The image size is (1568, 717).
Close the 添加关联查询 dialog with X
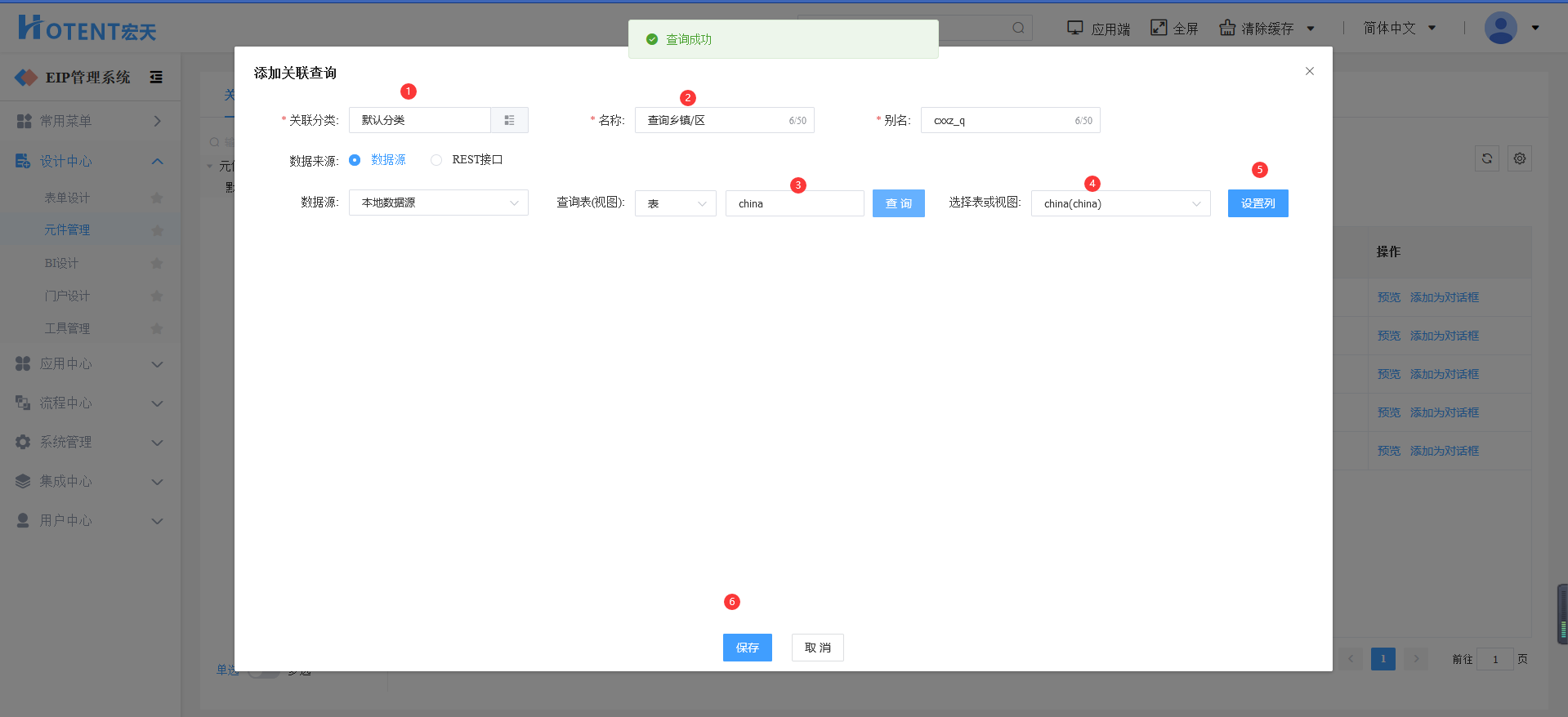pos(1309,71)
